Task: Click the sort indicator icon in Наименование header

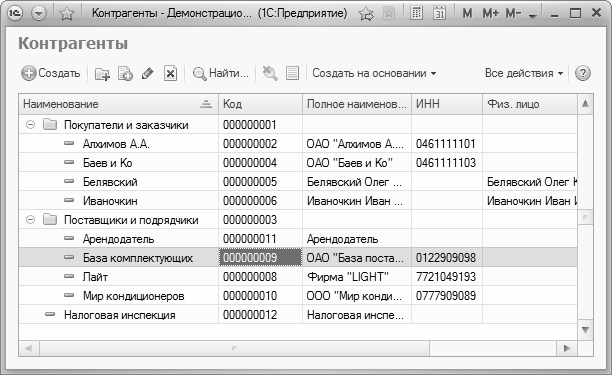Action: pyautogui.click(x=206, y=104)
